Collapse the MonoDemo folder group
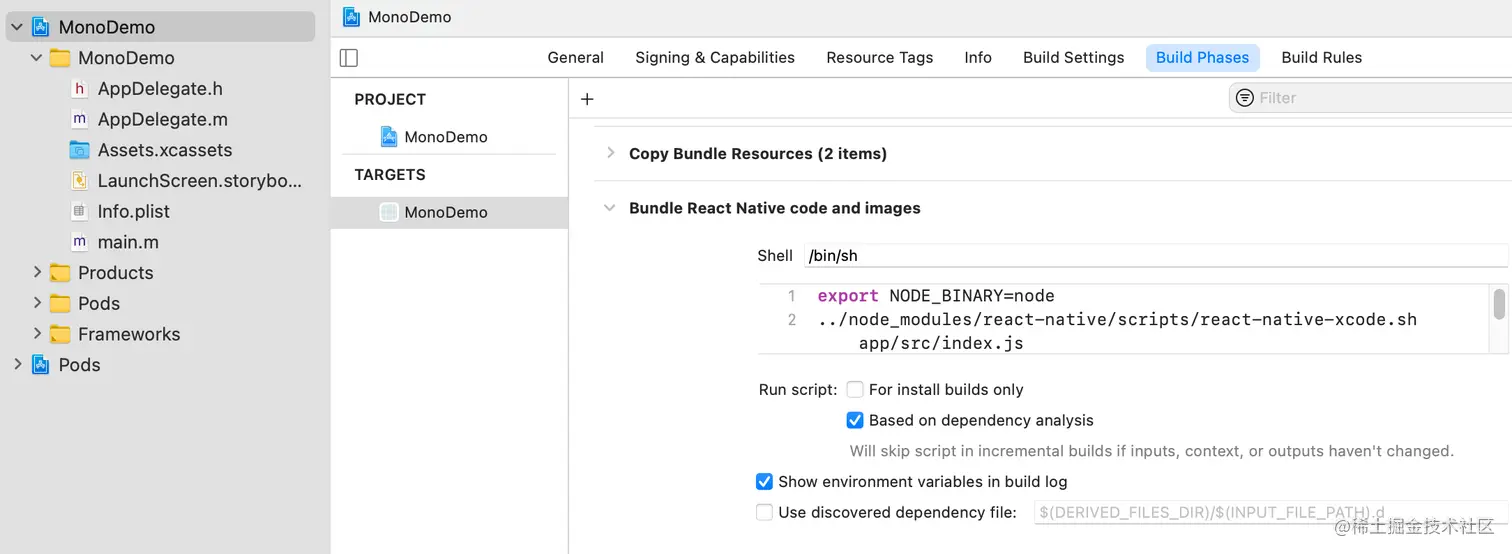 pyautogui.click(x=36, y=58)
